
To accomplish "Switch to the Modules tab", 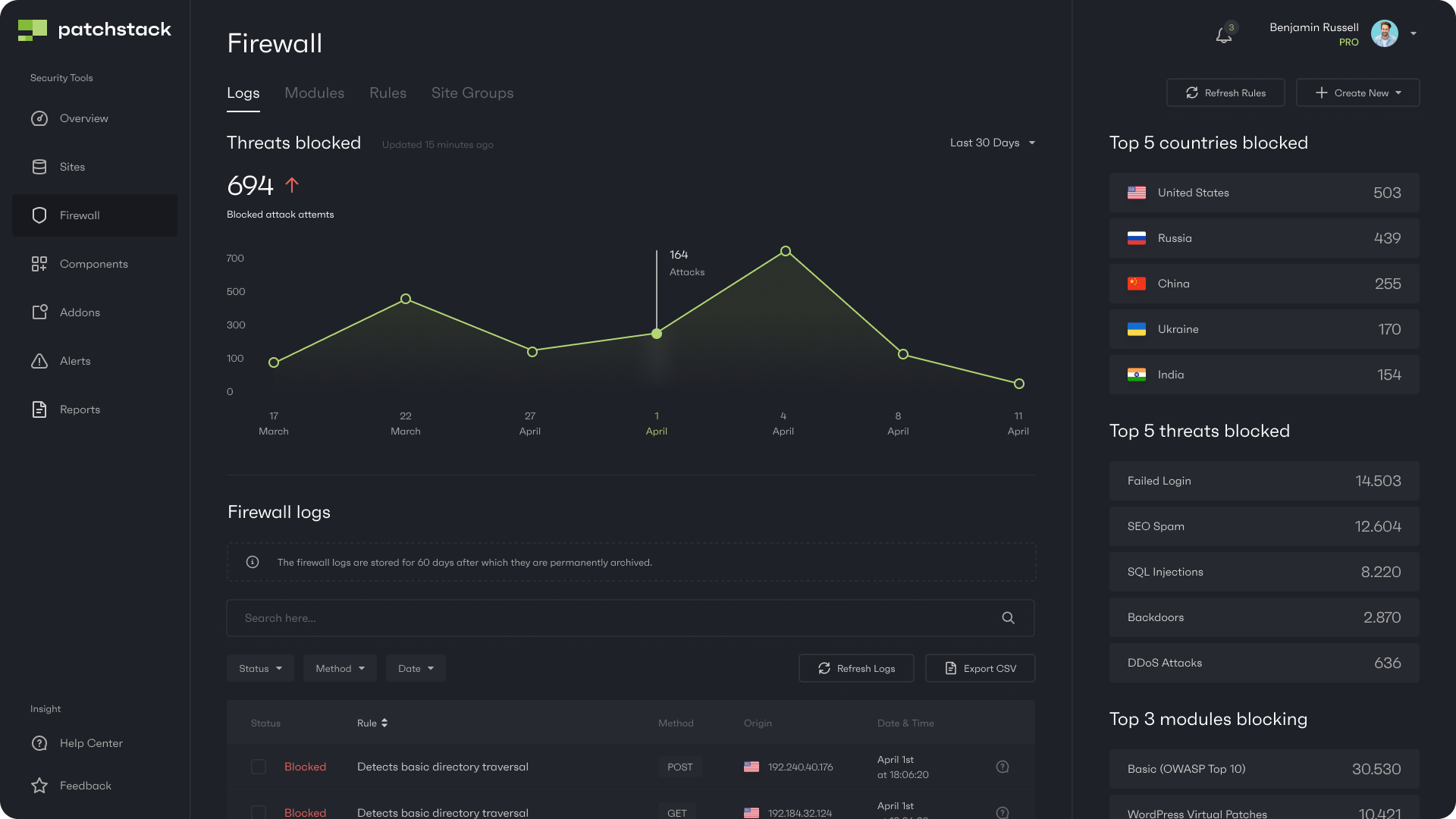I will point(314,93).
